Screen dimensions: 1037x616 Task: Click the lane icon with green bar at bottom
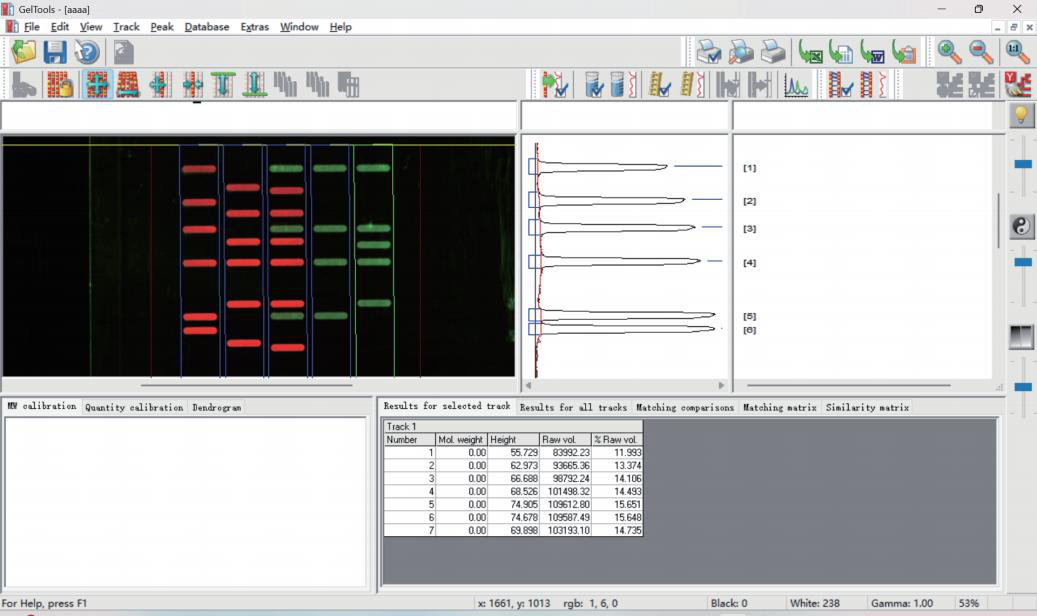click(255, 85)
